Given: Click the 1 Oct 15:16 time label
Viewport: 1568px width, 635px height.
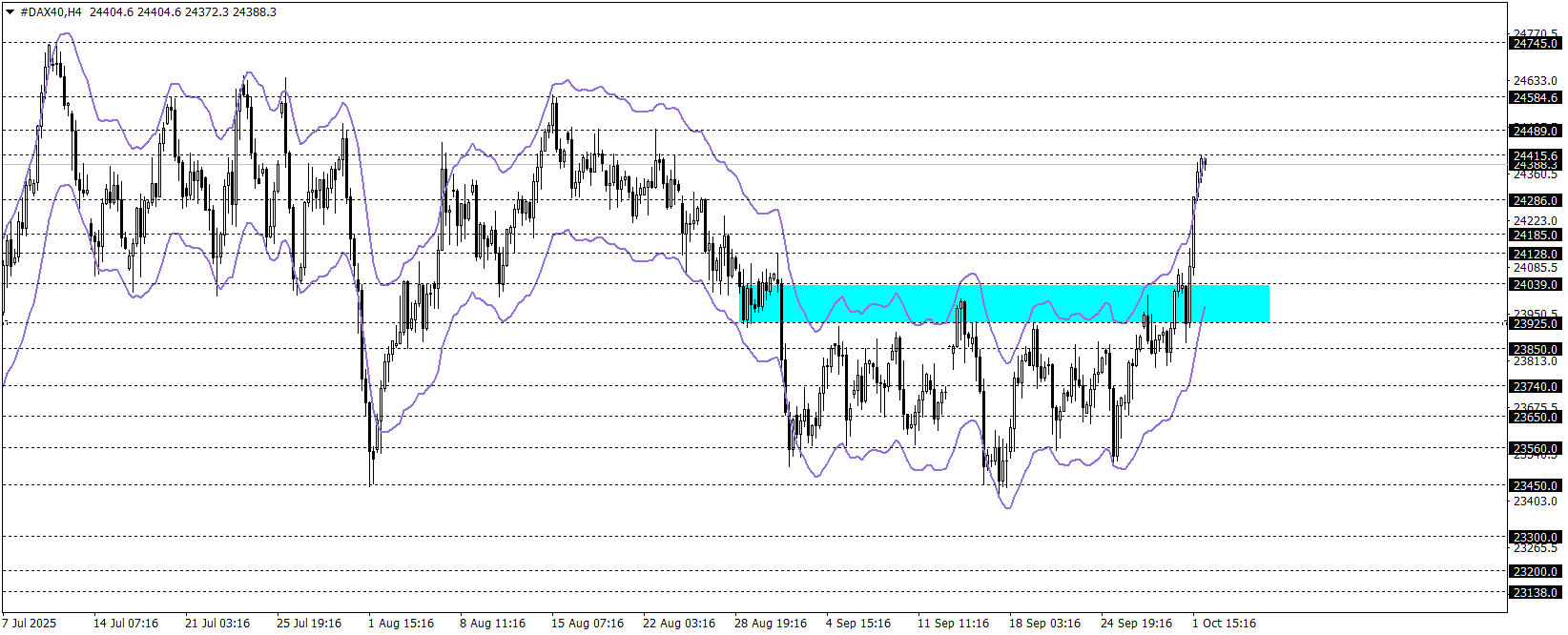Looking at the screenshot, I should click(1224, 624).
